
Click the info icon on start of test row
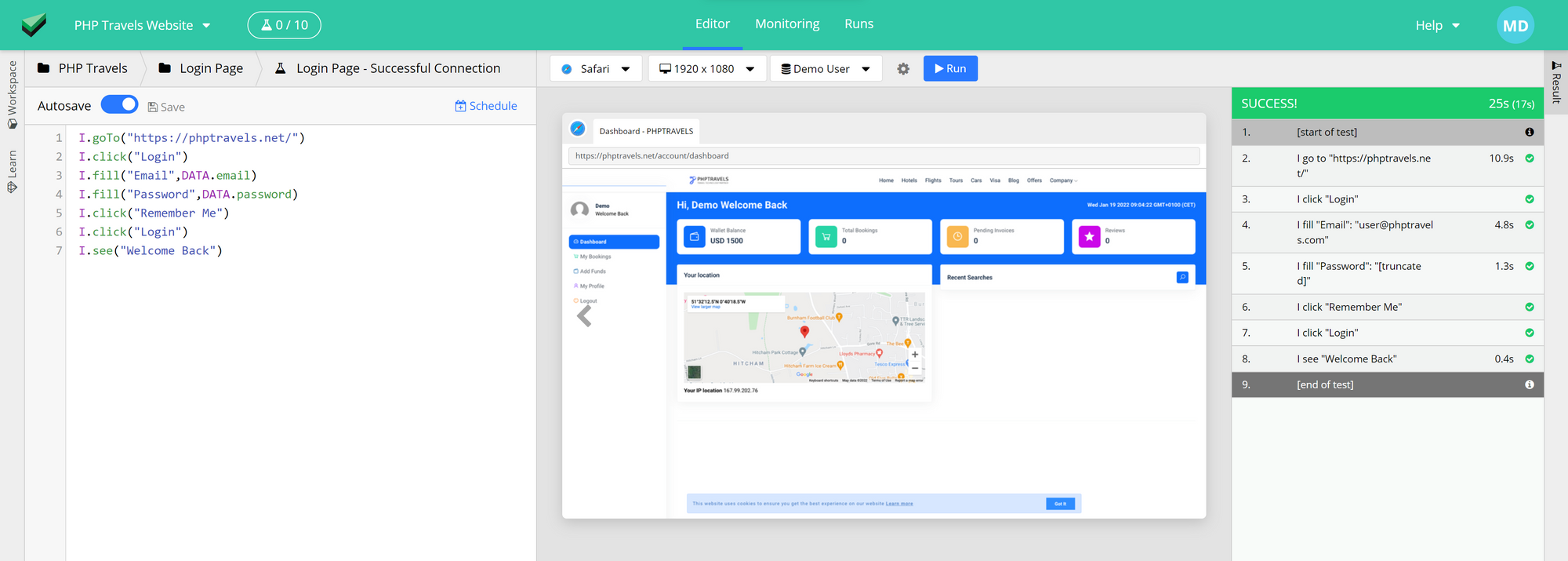[1529, 132]
